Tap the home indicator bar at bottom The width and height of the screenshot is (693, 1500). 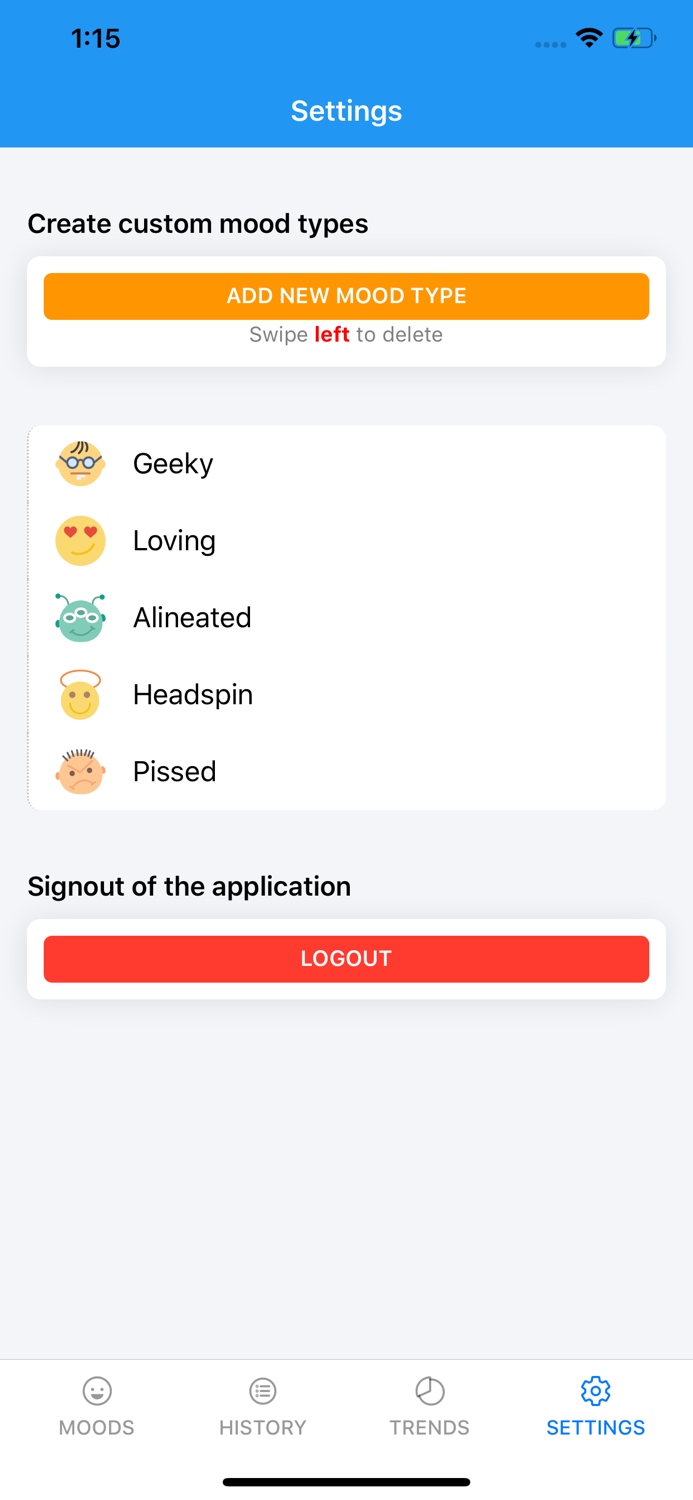point(346,1481)
